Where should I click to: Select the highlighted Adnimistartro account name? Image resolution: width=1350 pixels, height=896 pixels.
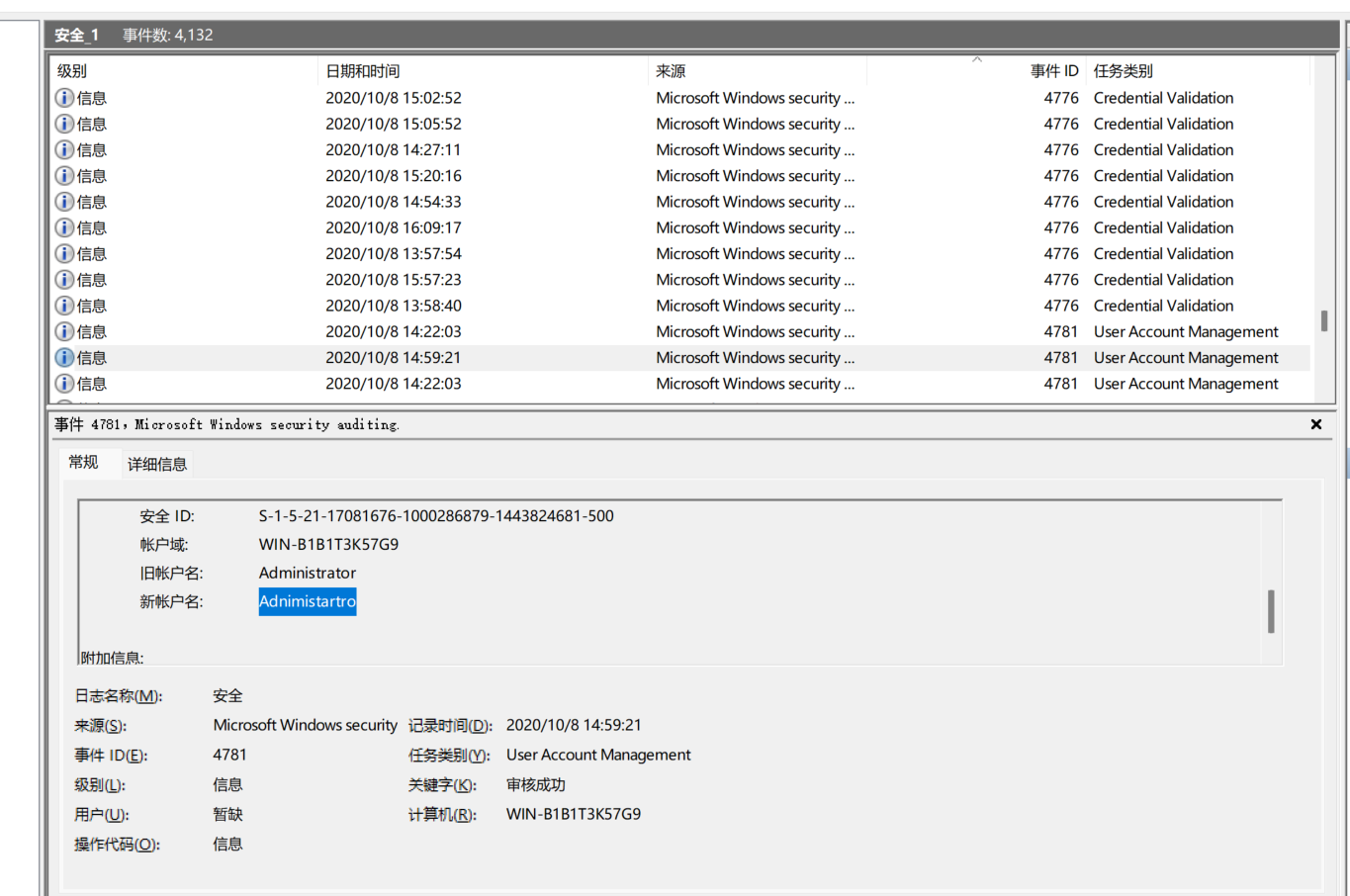[307, 601]
